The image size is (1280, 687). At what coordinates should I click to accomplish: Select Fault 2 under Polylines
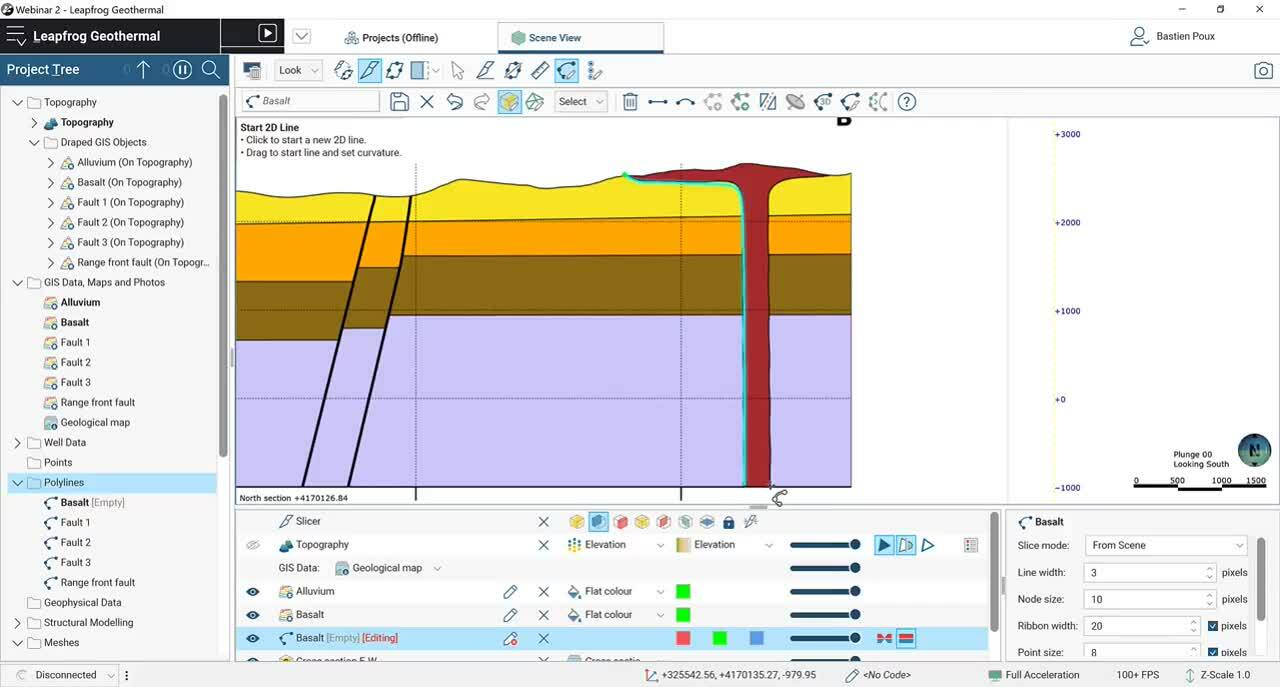click(75, 542)
